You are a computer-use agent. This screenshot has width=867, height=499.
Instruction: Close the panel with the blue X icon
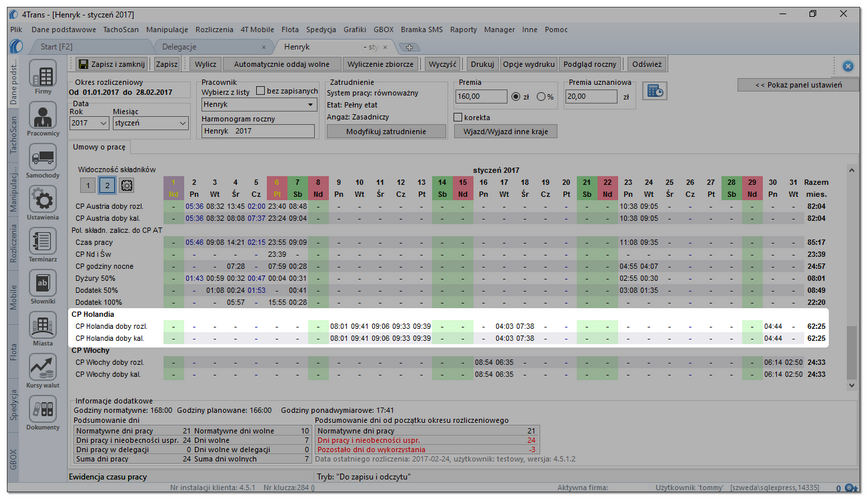[848, 66]
